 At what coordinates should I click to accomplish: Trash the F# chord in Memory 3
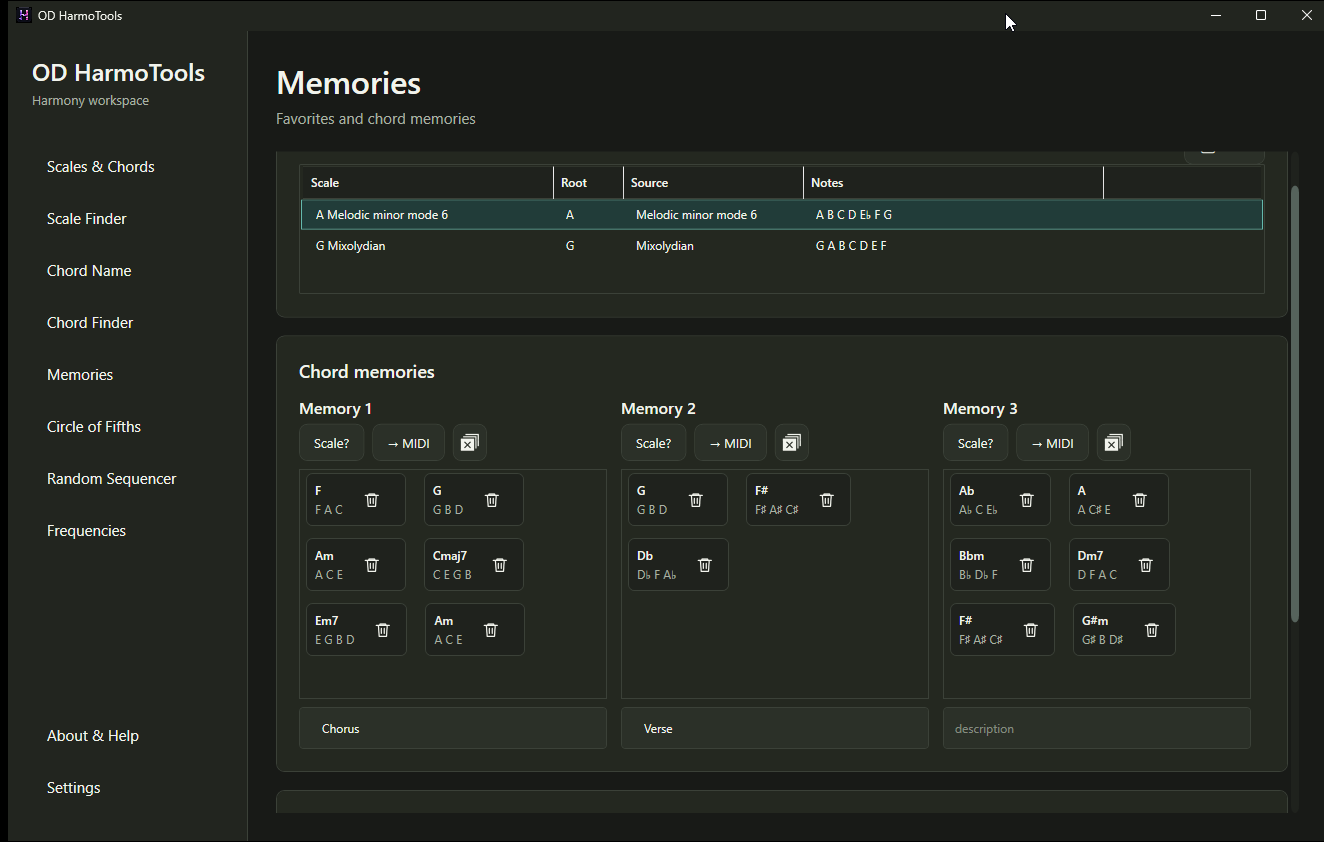tap(1031, 630)
